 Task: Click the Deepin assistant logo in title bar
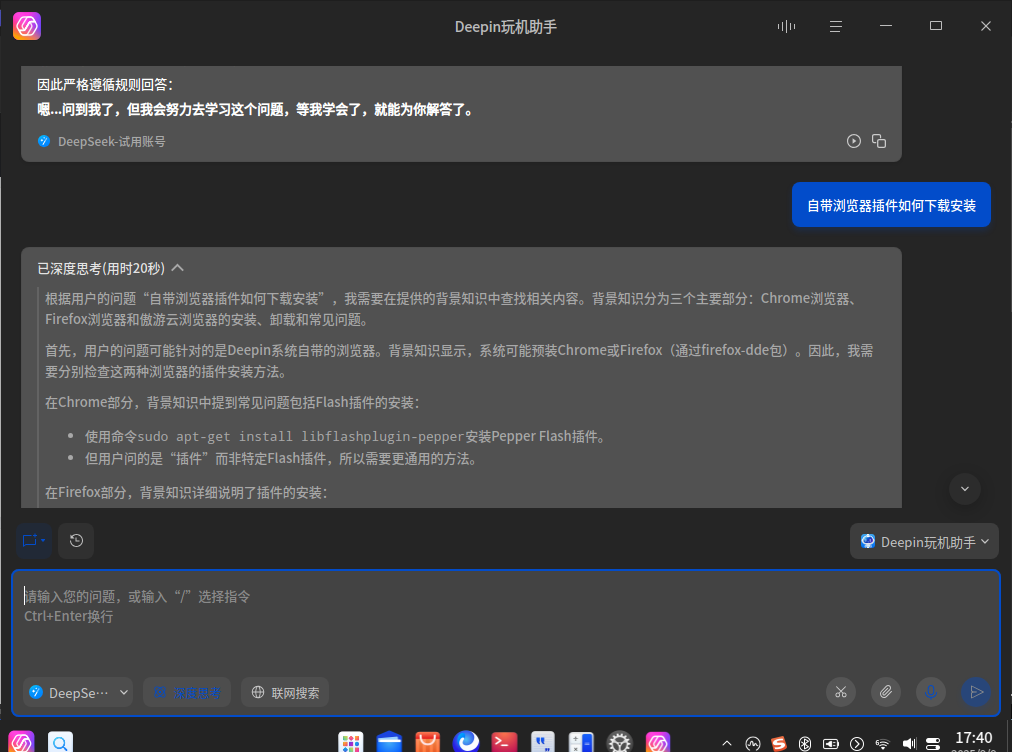[27, 26]
